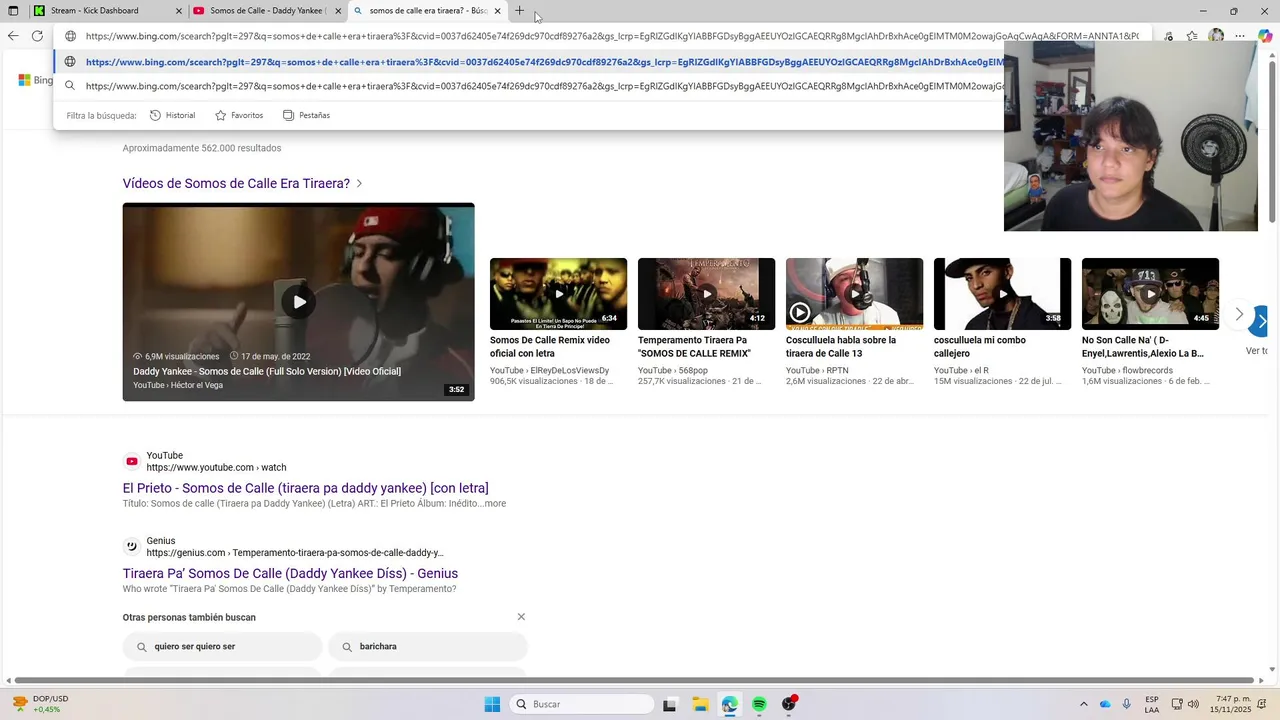Open Tiraera Pa' Somos De Calle Genius result
The height and width of the screenshot is (720, 1280).
click(290, 574)
